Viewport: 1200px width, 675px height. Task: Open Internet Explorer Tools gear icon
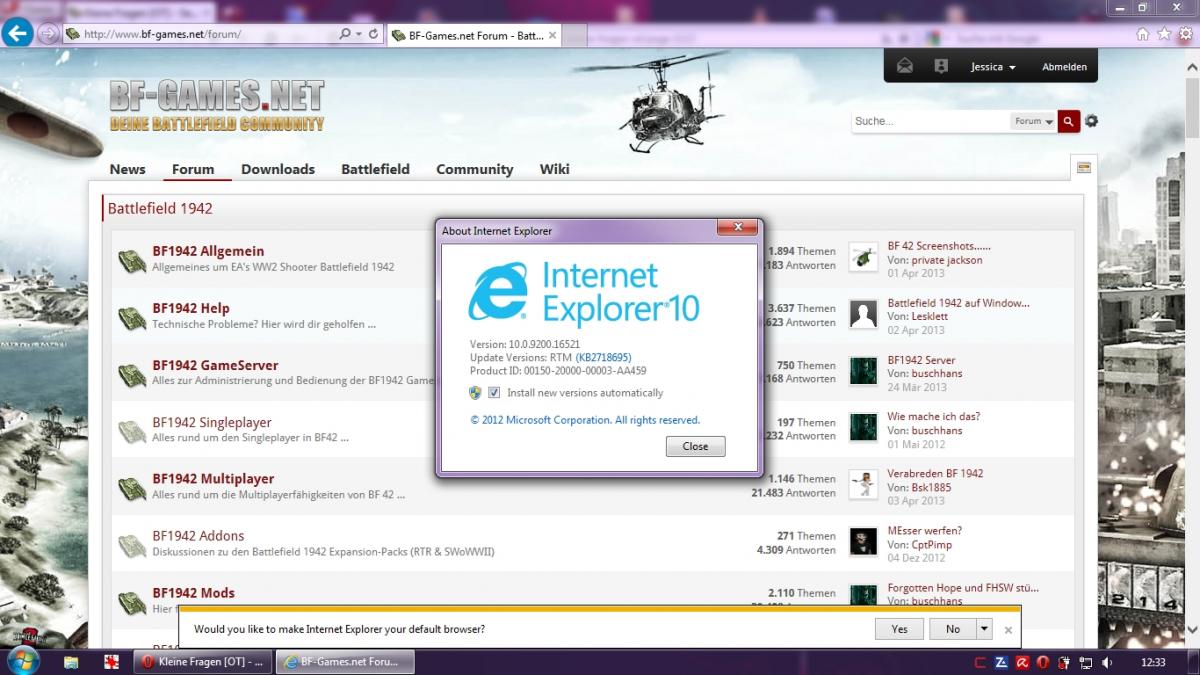tap(1184, 33)
